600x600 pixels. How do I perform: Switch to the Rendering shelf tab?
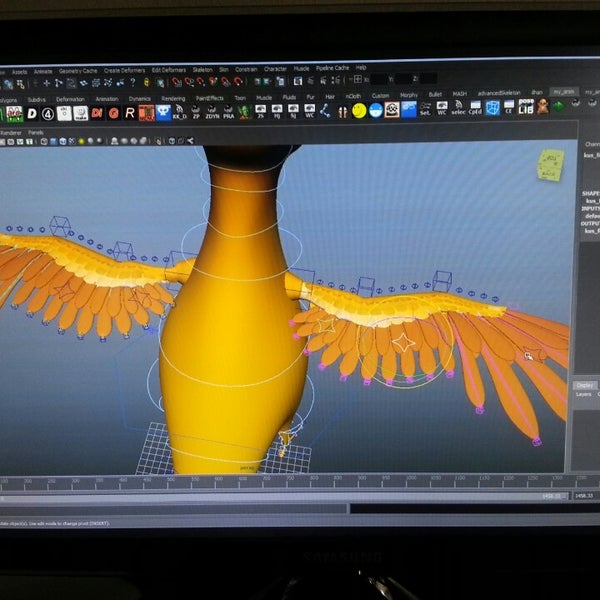click(x=173, y=98)
